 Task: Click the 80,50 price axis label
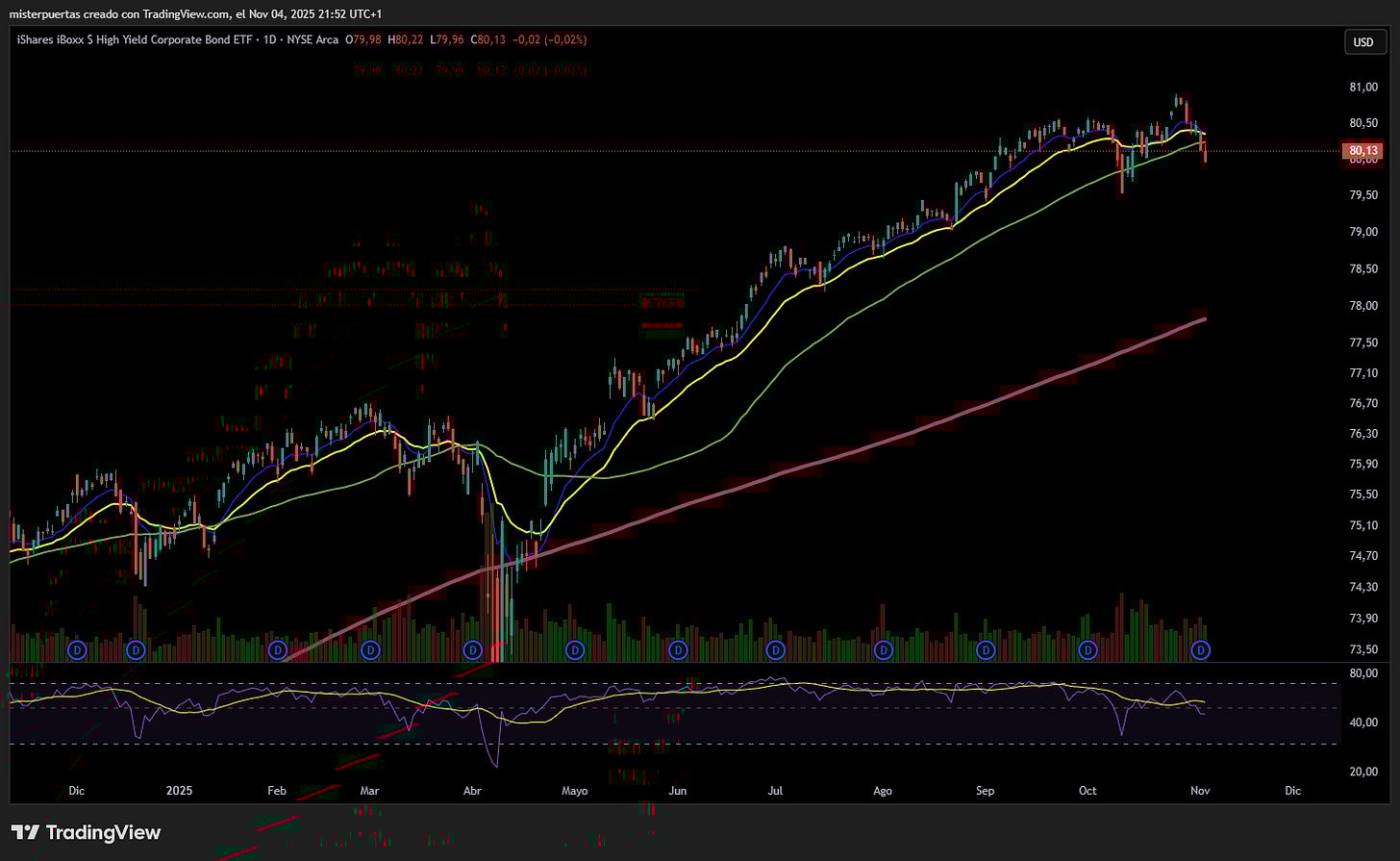[x=1362, y=123]
